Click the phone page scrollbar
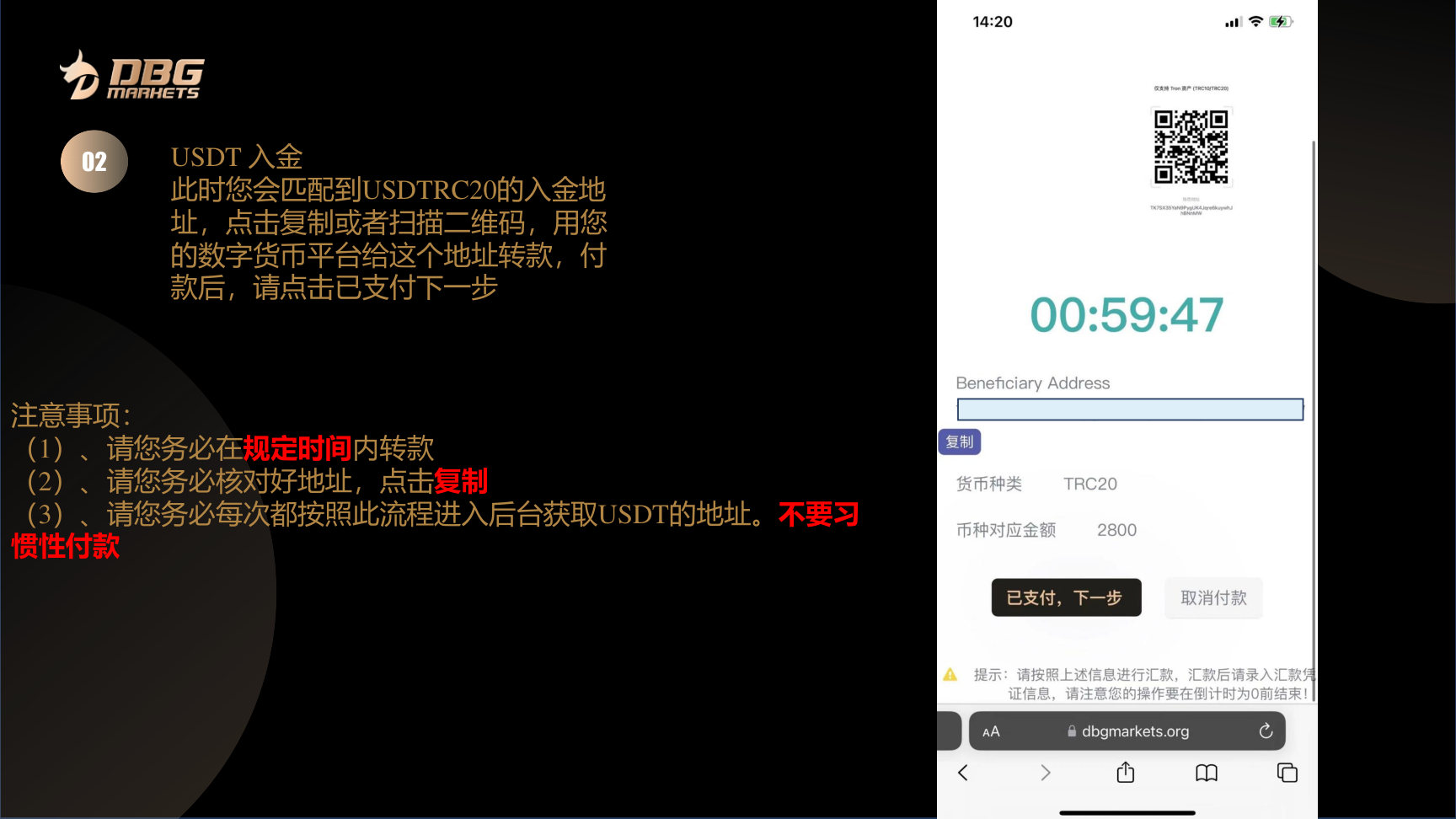Viewport: 1456px width, 819px height. pyautogui.click(x=1314, y=421)
